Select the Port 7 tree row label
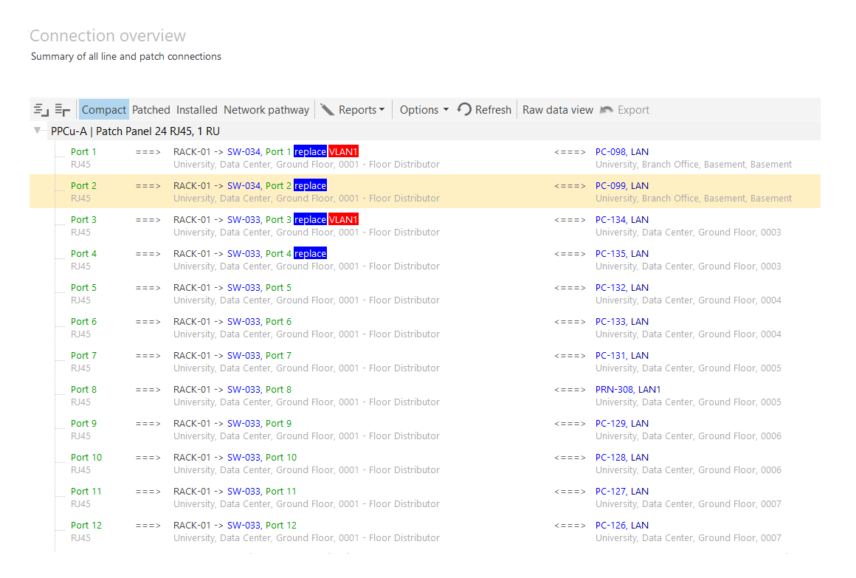Screen dimensions: 856x578 pos(83,355)
